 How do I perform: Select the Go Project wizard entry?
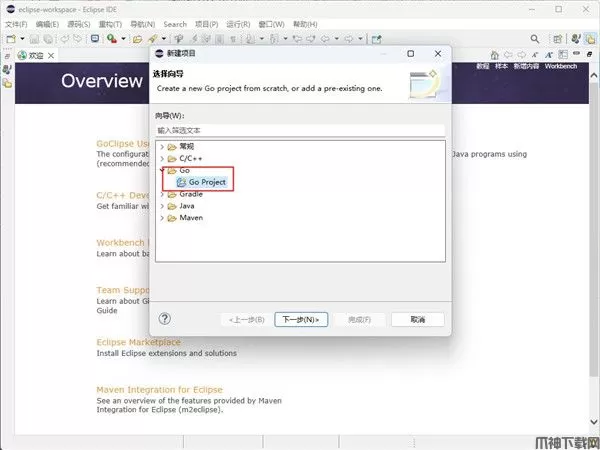coord(207,182)
